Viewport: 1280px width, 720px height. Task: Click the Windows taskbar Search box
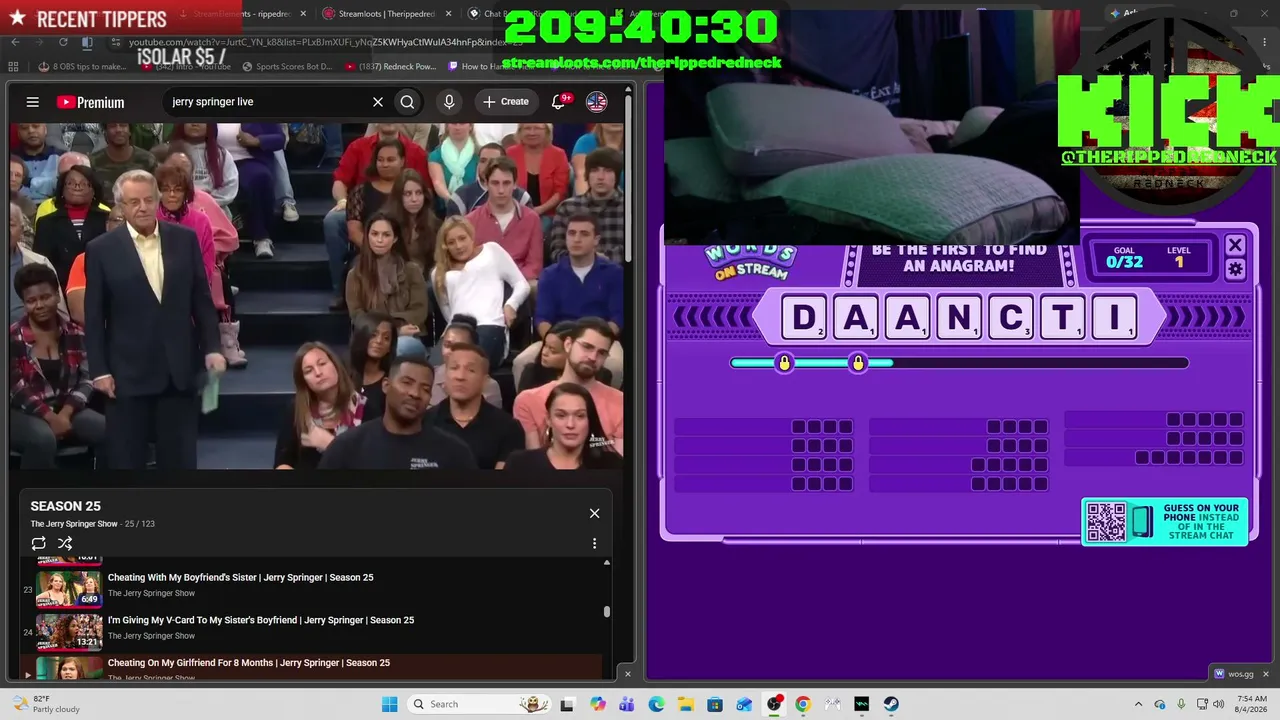pyautogui.click(x=481, y=704)
